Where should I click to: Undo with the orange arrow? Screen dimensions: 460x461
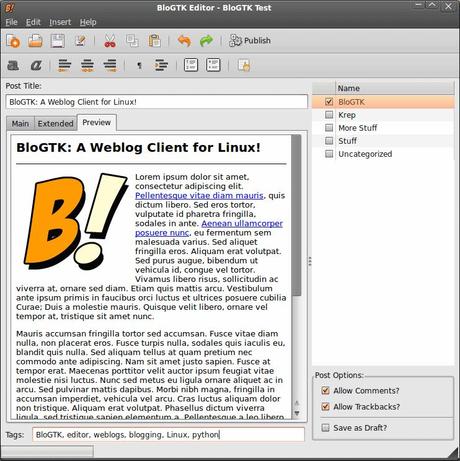(184, 41)
